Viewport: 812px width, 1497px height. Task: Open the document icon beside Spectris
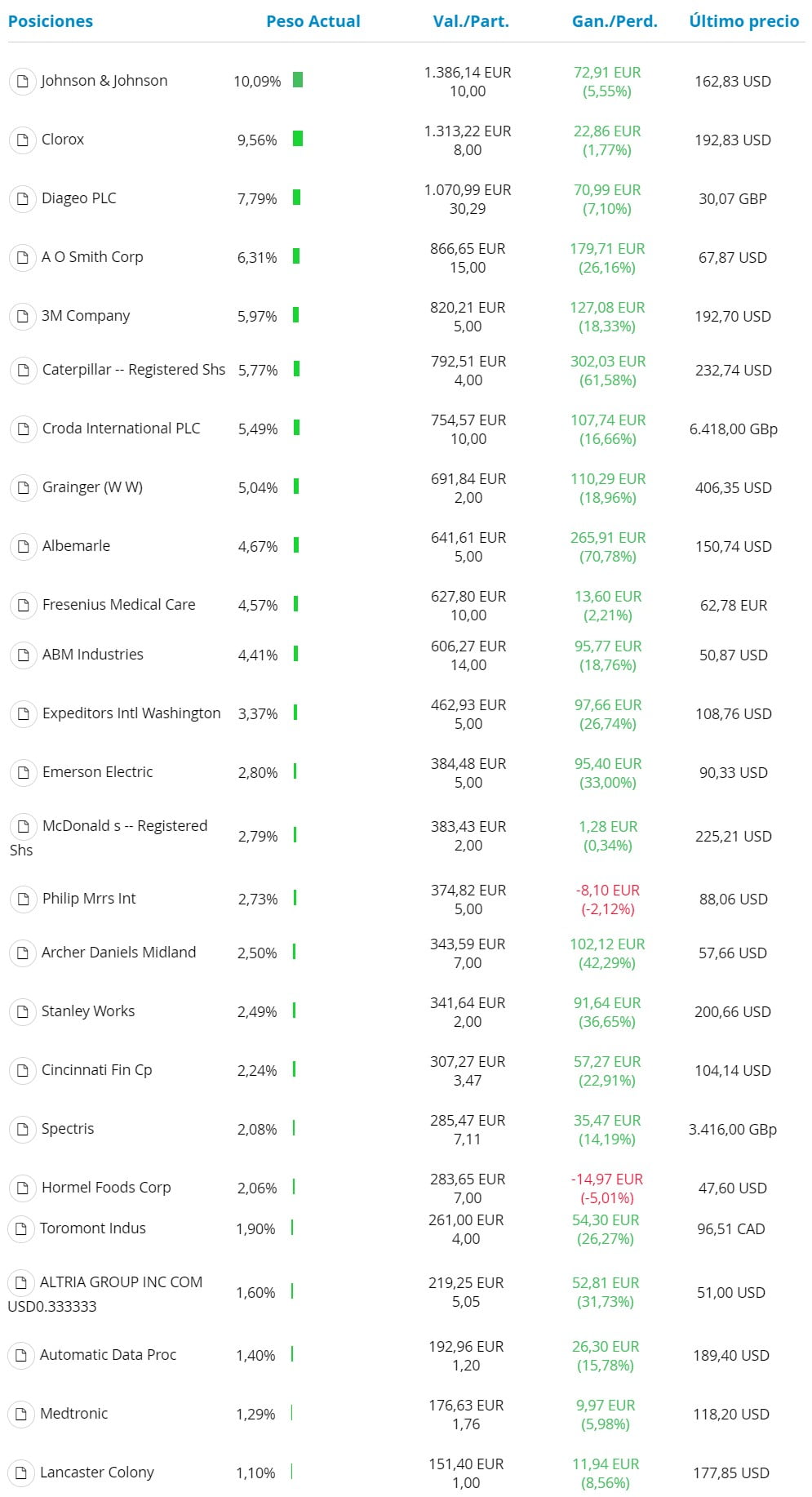pos(23,1129)
